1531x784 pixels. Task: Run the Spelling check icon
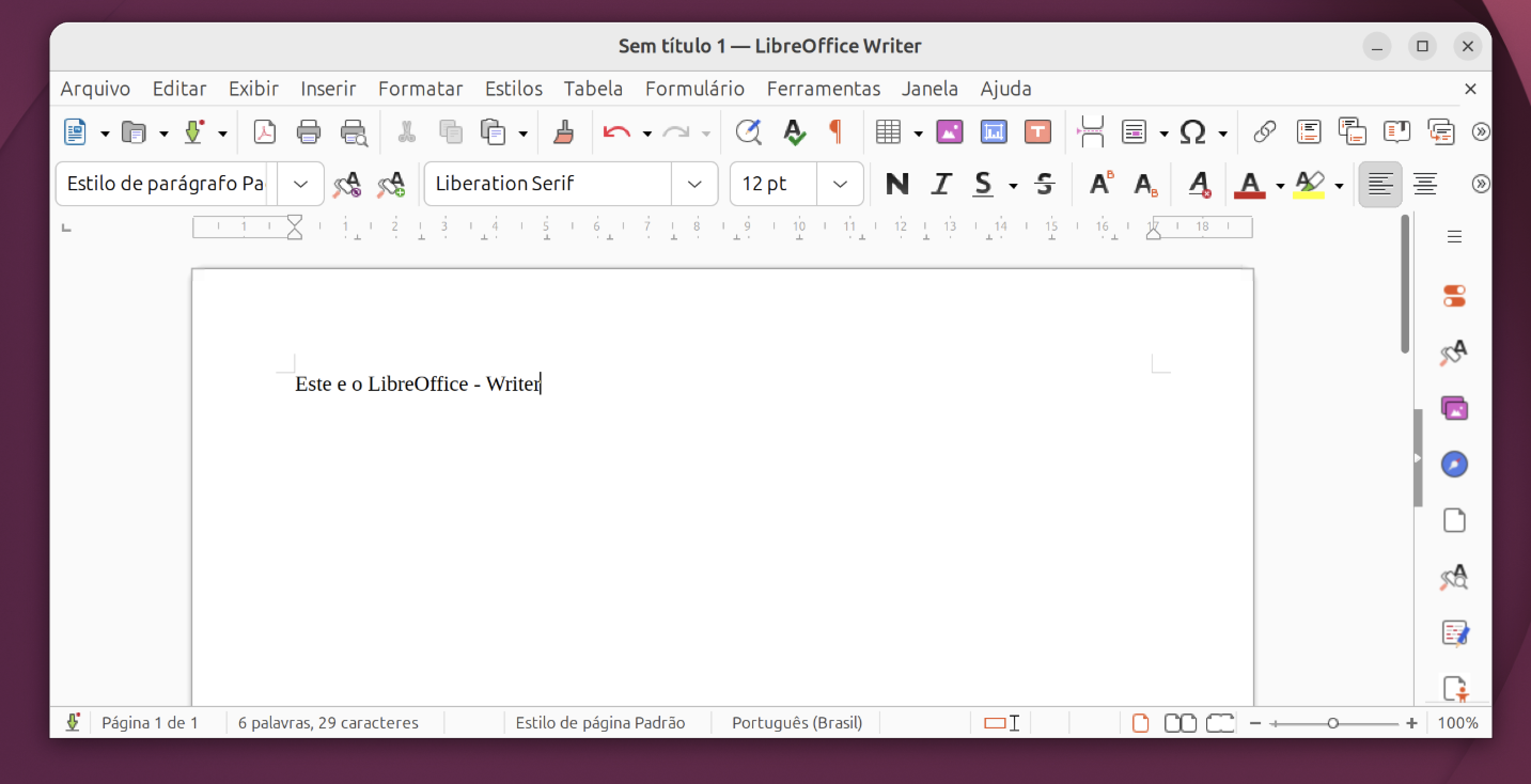(794, 132)
